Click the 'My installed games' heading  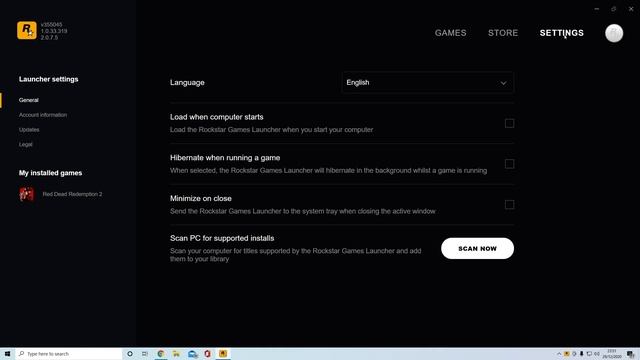[50, 173]
